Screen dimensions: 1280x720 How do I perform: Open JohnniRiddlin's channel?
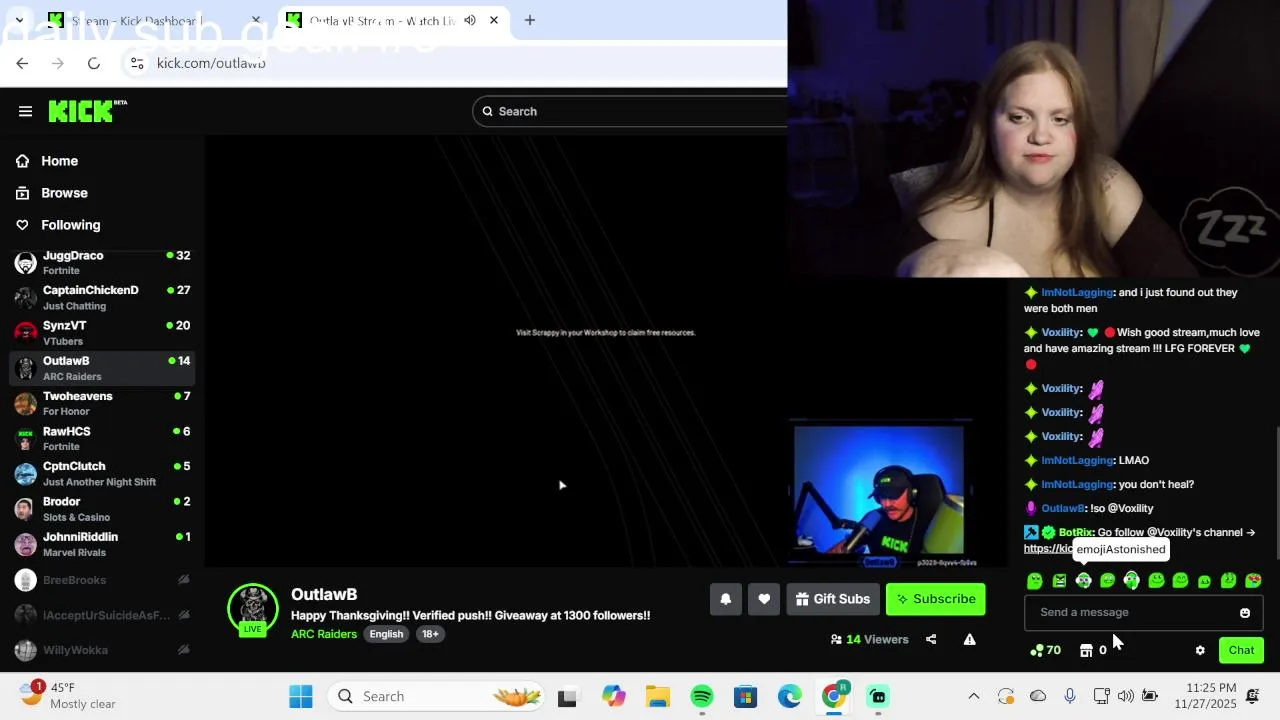tap(100, 544)
